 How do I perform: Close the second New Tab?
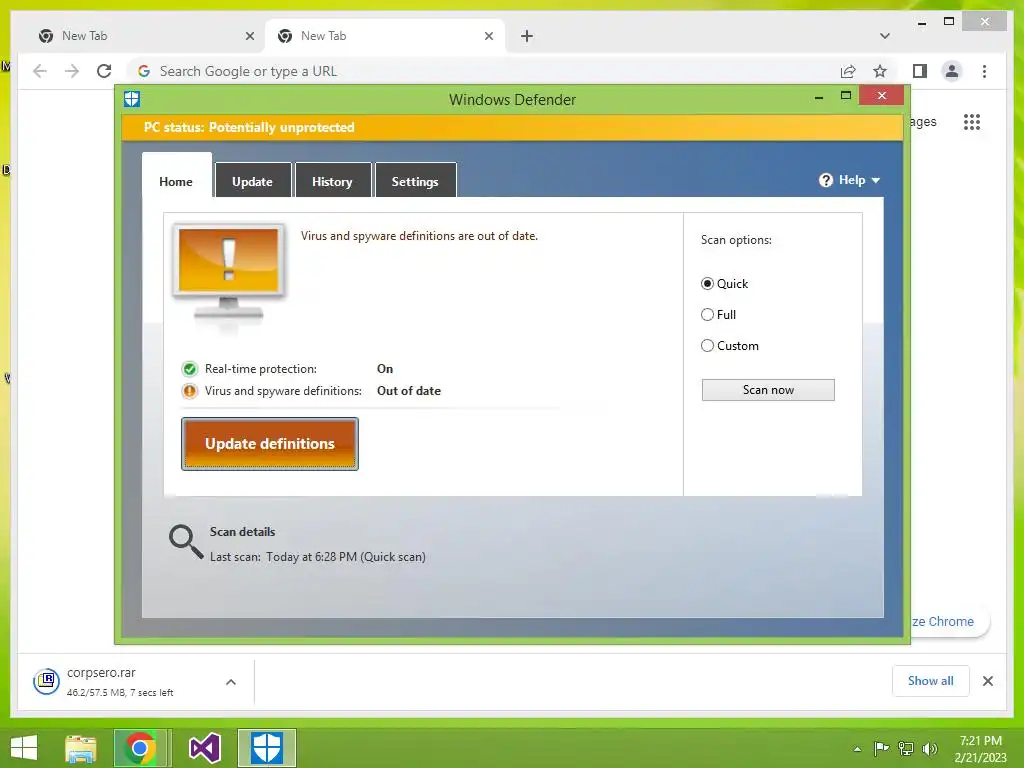[x=488, y=36]
